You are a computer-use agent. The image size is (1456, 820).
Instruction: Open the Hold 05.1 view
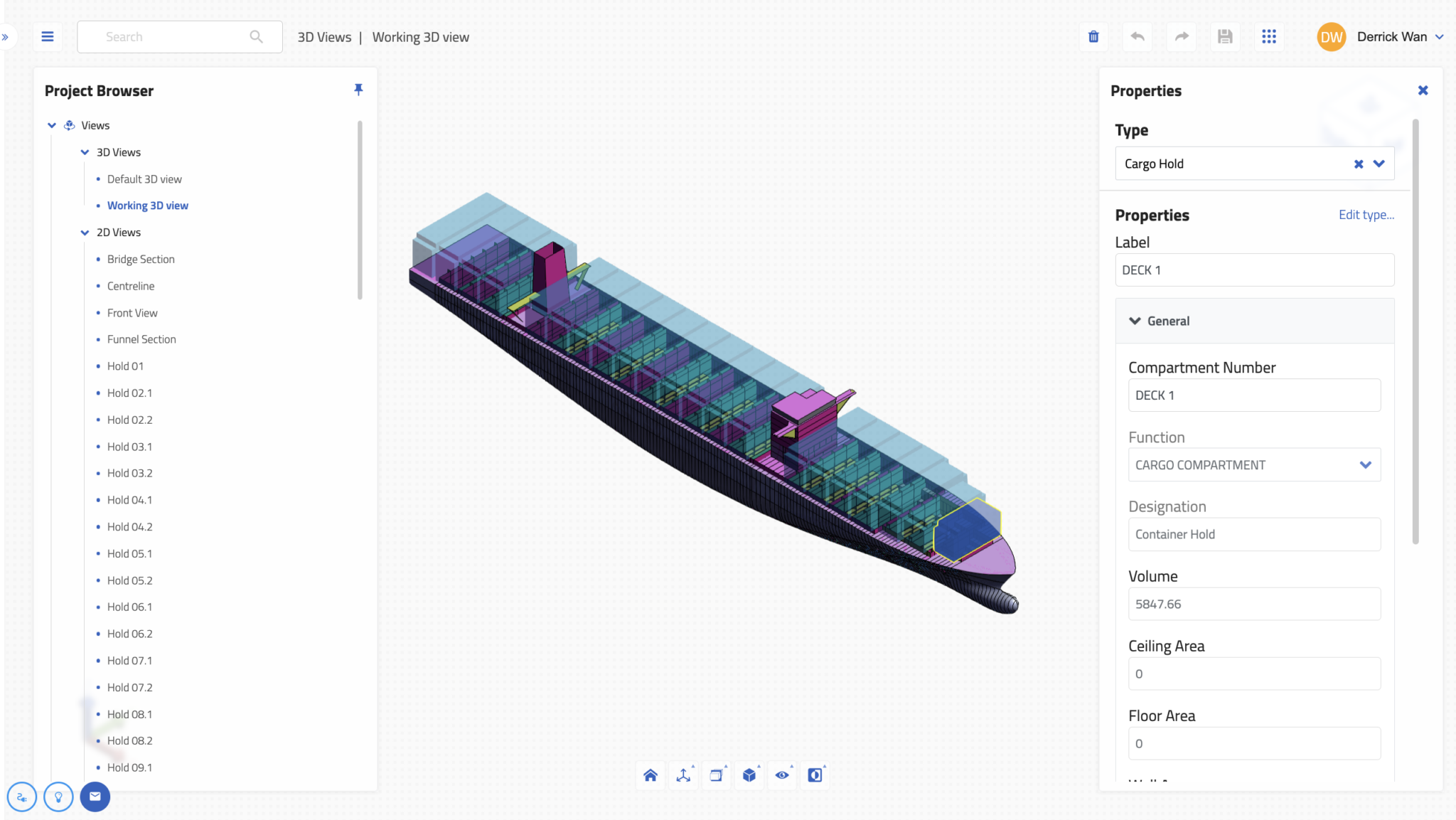pyautogui.click(x=130, y=553)
